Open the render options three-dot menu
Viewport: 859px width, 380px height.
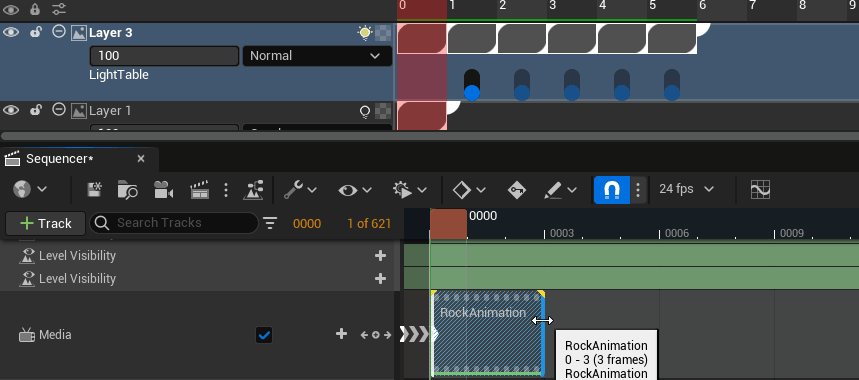tap(226, 190)
